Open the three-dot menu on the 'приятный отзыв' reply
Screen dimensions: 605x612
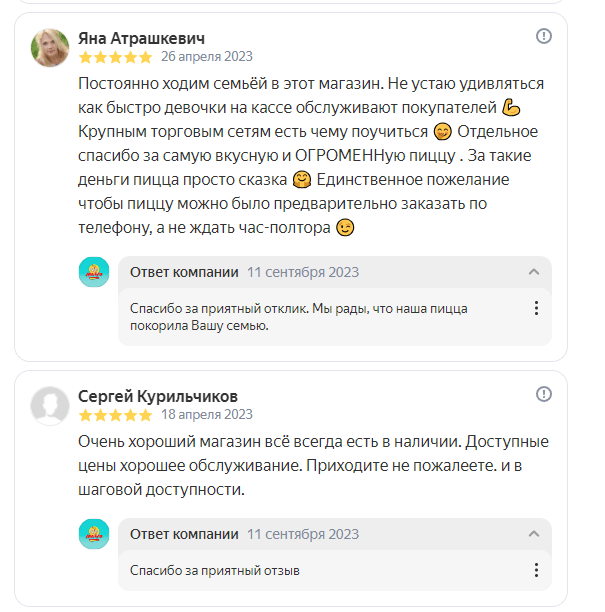click(536, 570)
